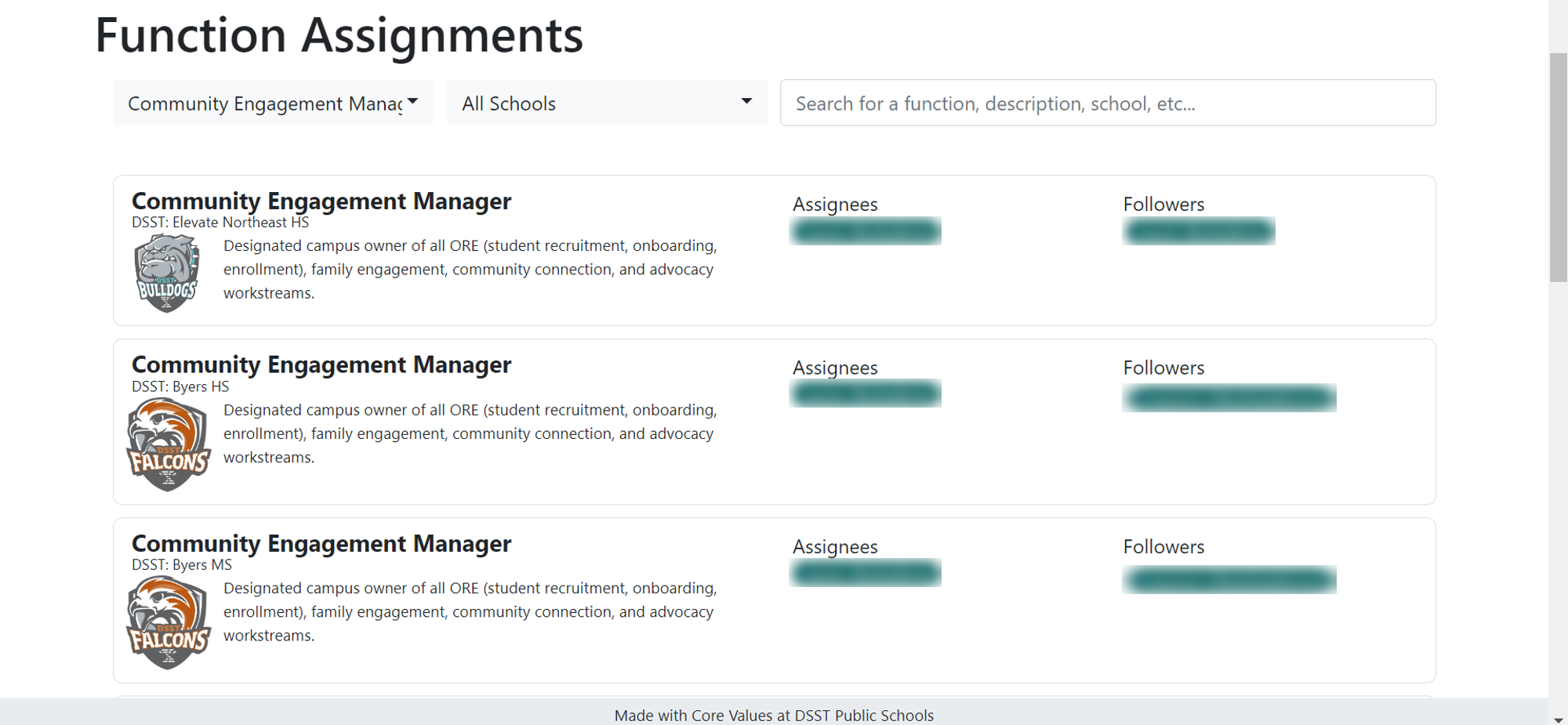
Task: Click the Community Engagement Manager title on Byers HS card
Action: click(x=321, y=364)
